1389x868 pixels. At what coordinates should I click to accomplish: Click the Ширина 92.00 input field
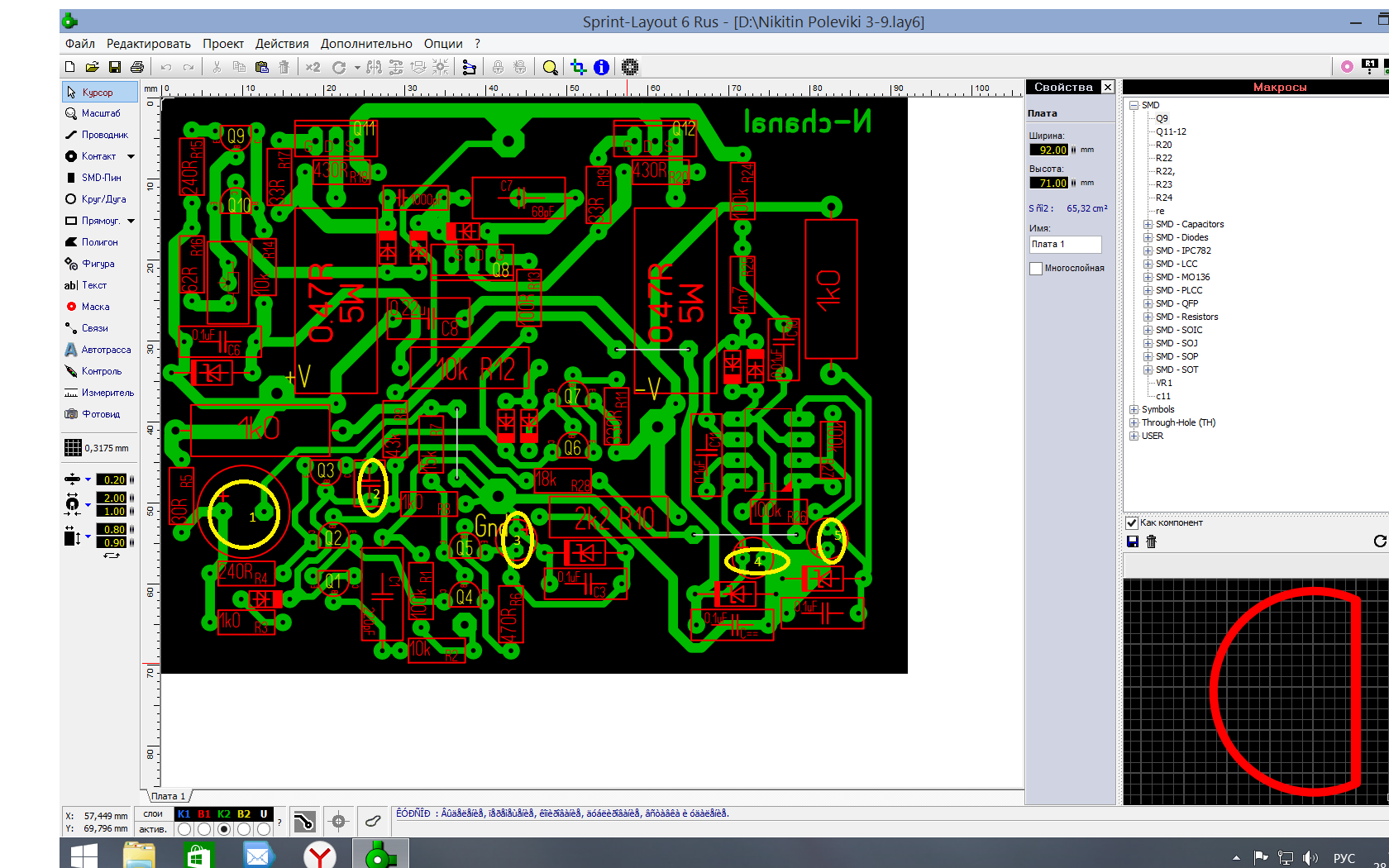point(1048,150)
